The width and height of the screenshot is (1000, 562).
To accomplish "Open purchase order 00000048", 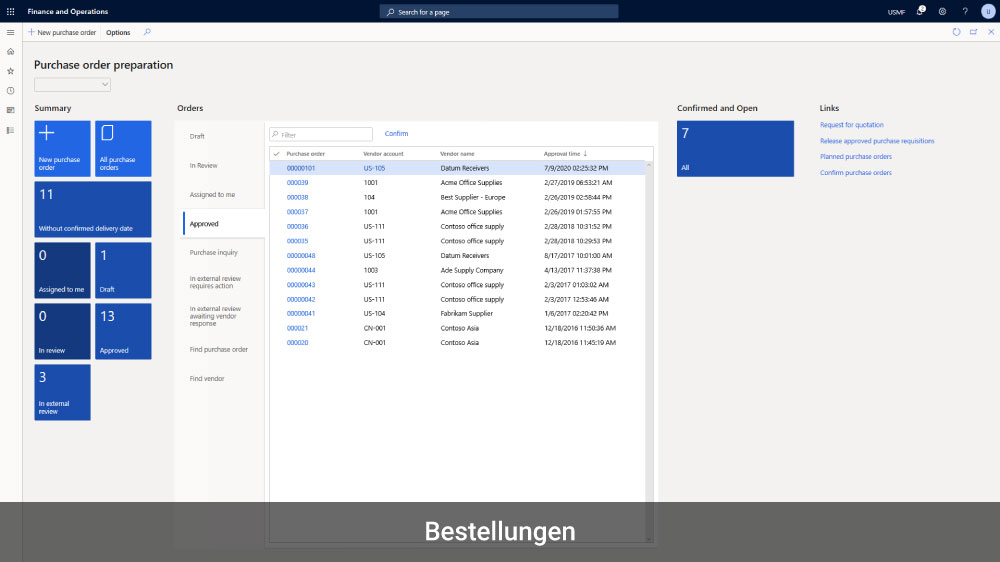I will [x=301, y=256].
